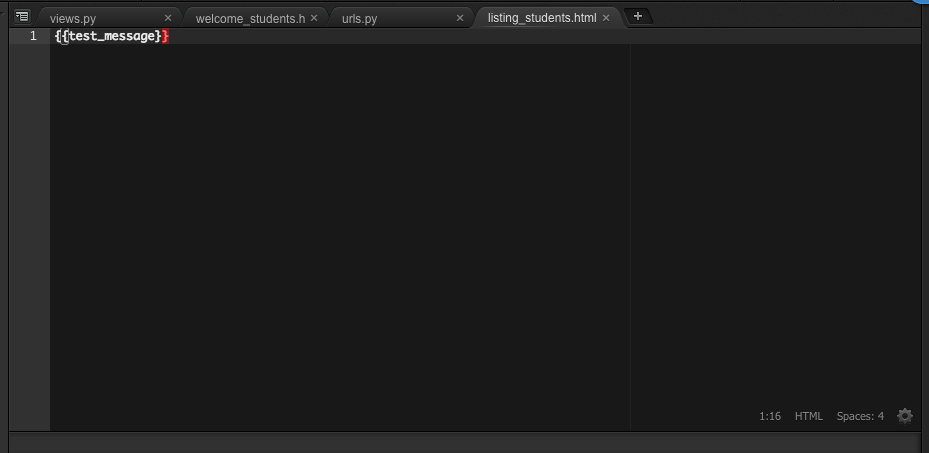
Task: Open the Spaces: 4 indentation selector
Action: click(x=860, y=416)
